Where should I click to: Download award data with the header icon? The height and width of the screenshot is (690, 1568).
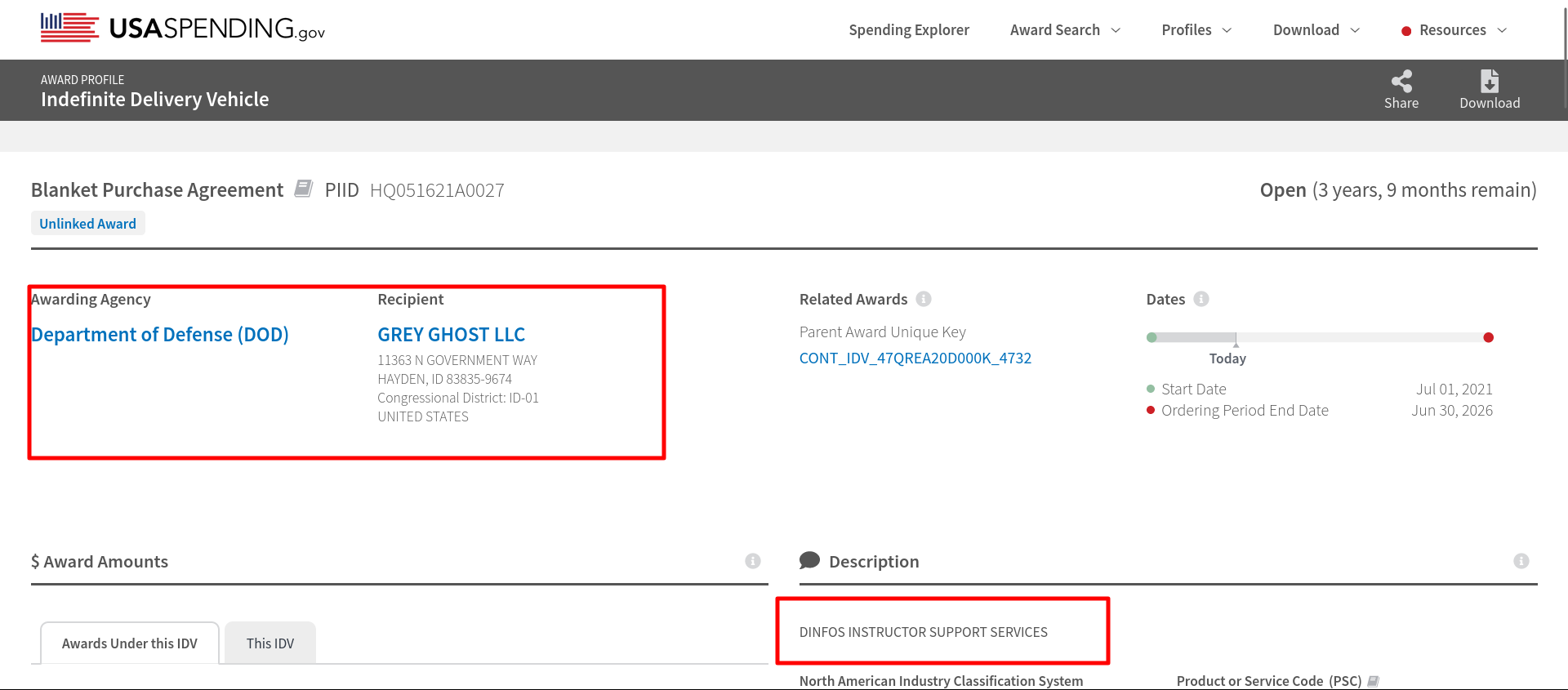(1490, 90)
